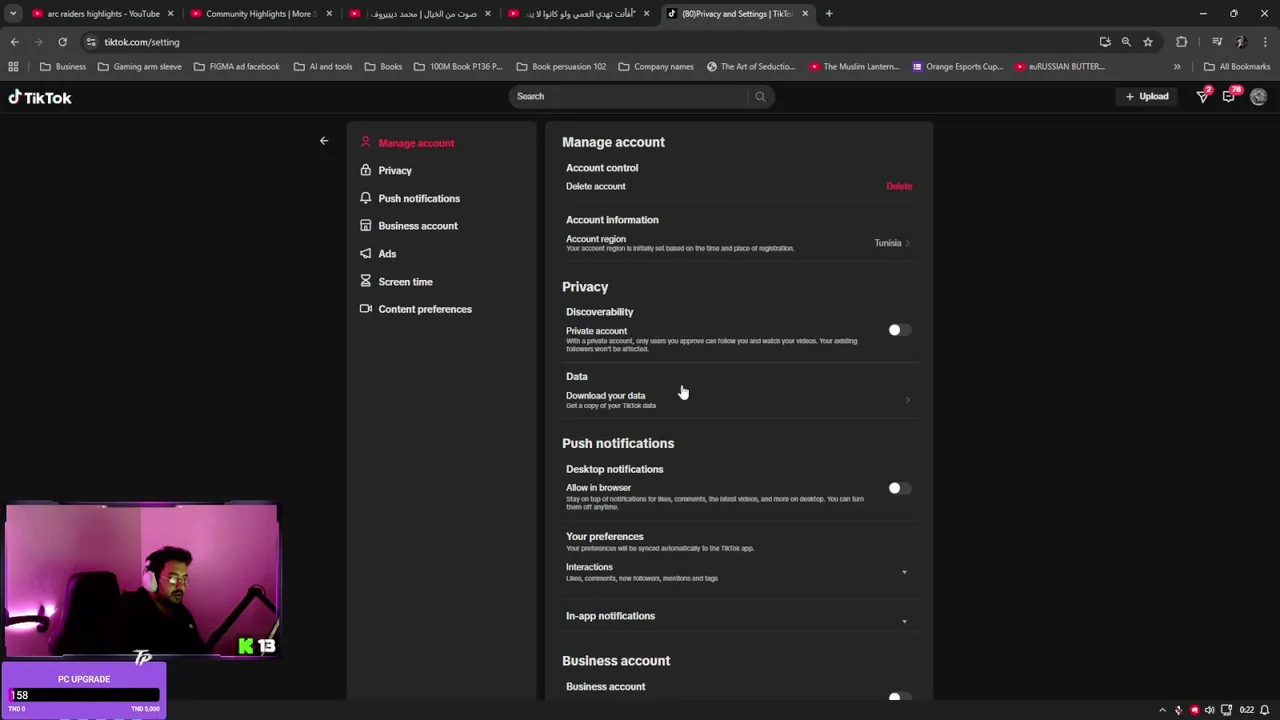Click the TikTok search field

(630, 96)
